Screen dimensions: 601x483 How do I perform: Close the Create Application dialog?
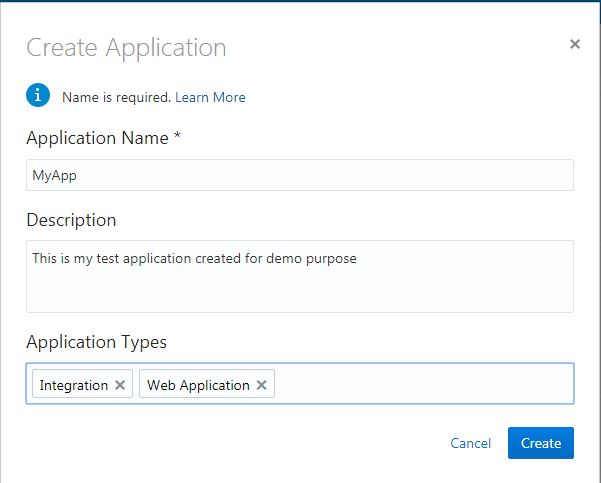[575, 44]
